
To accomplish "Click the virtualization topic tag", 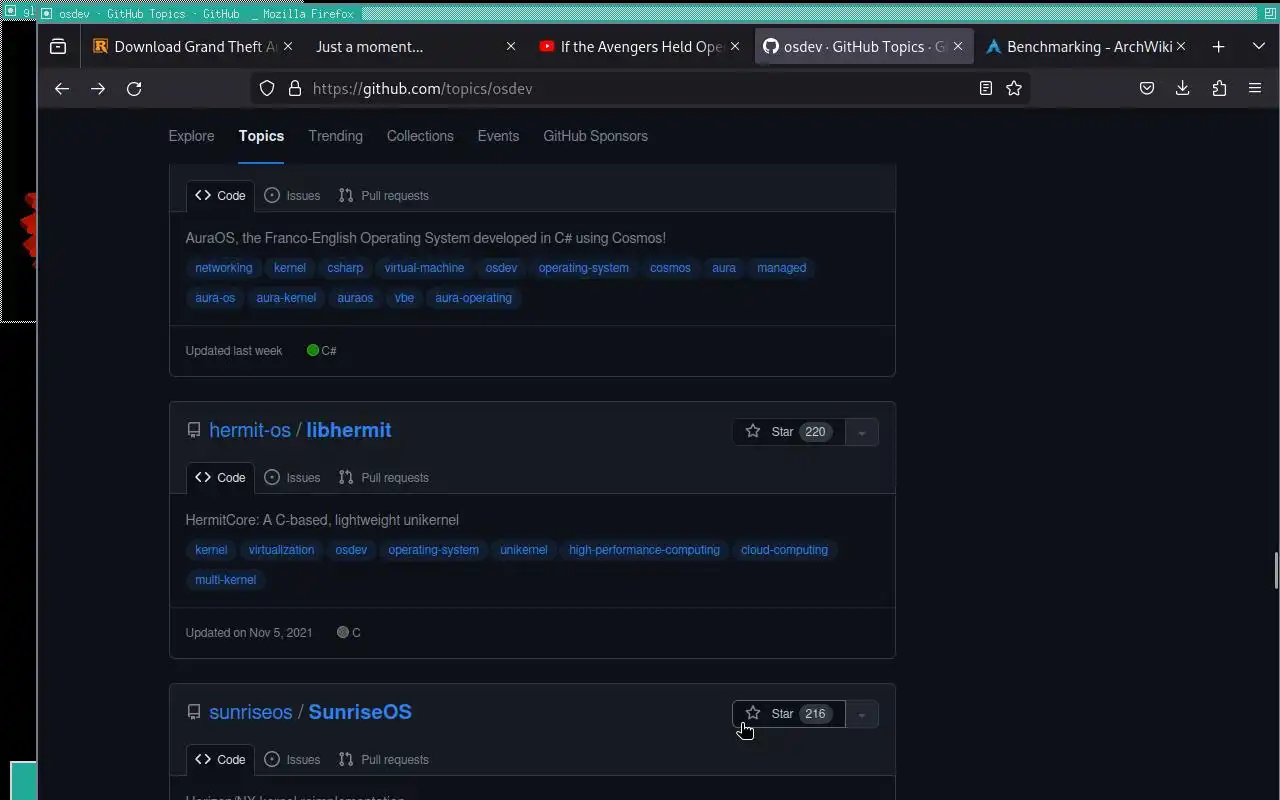I will pos(281,550).
